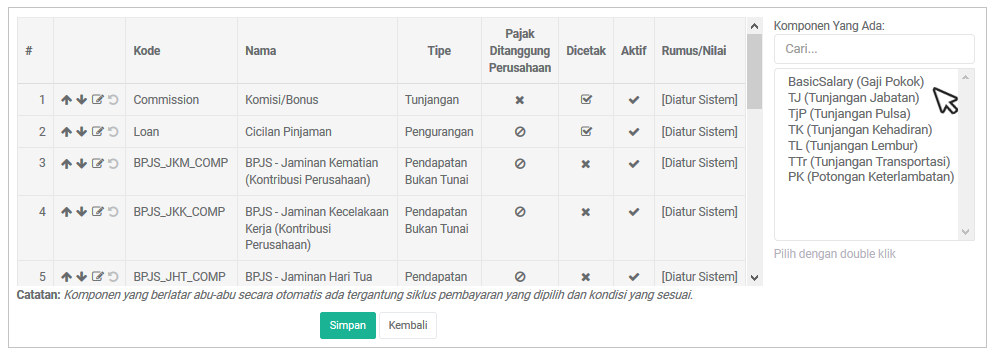Screen dimensions: 1001x362
Task: Save changes with the Simpan button
Action: [x=348, y=326]
